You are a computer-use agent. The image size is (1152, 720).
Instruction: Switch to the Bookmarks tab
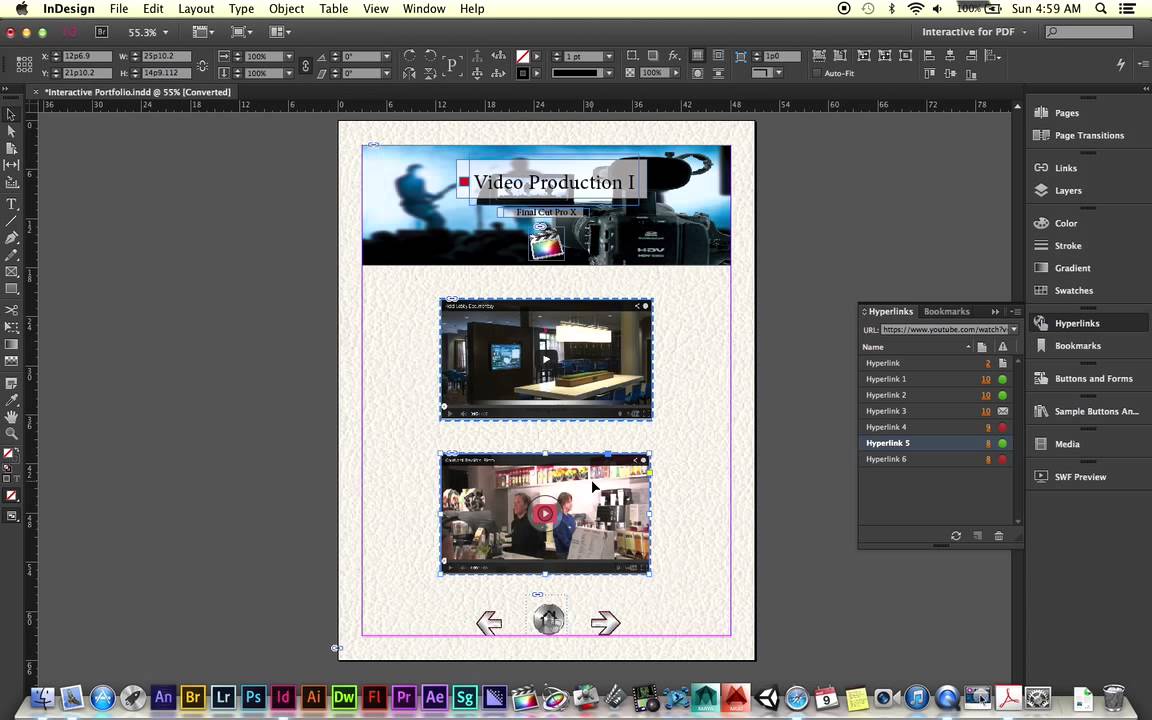tap(946, 312)
